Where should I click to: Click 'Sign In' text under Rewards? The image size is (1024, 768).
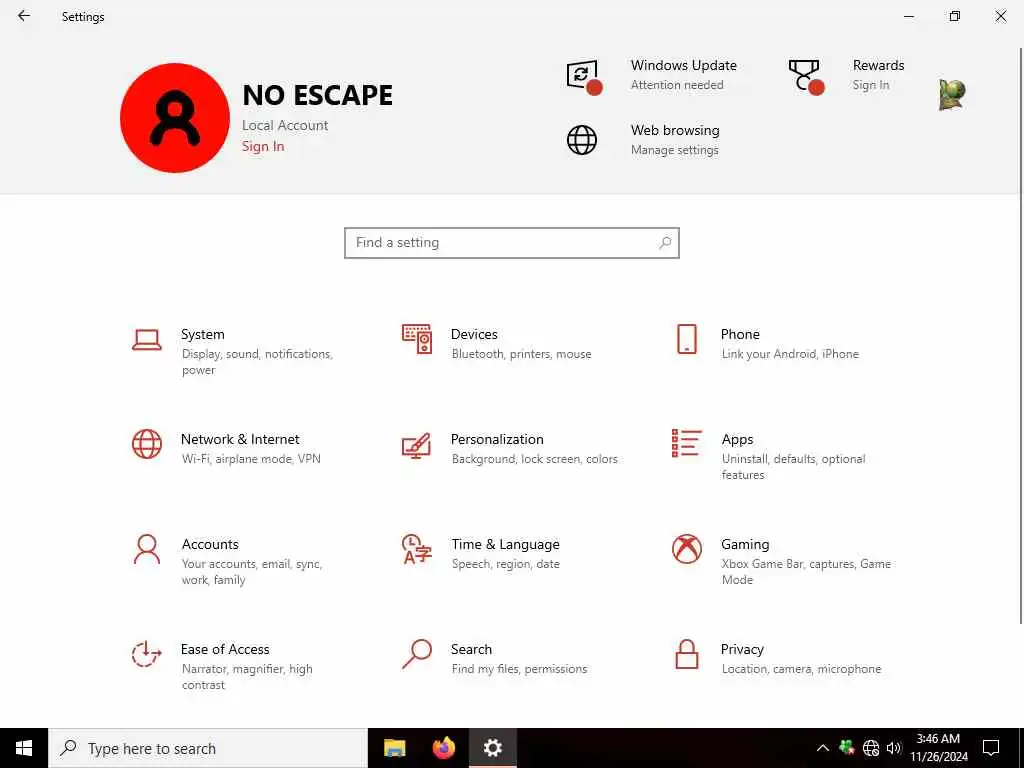click(871, 85)
